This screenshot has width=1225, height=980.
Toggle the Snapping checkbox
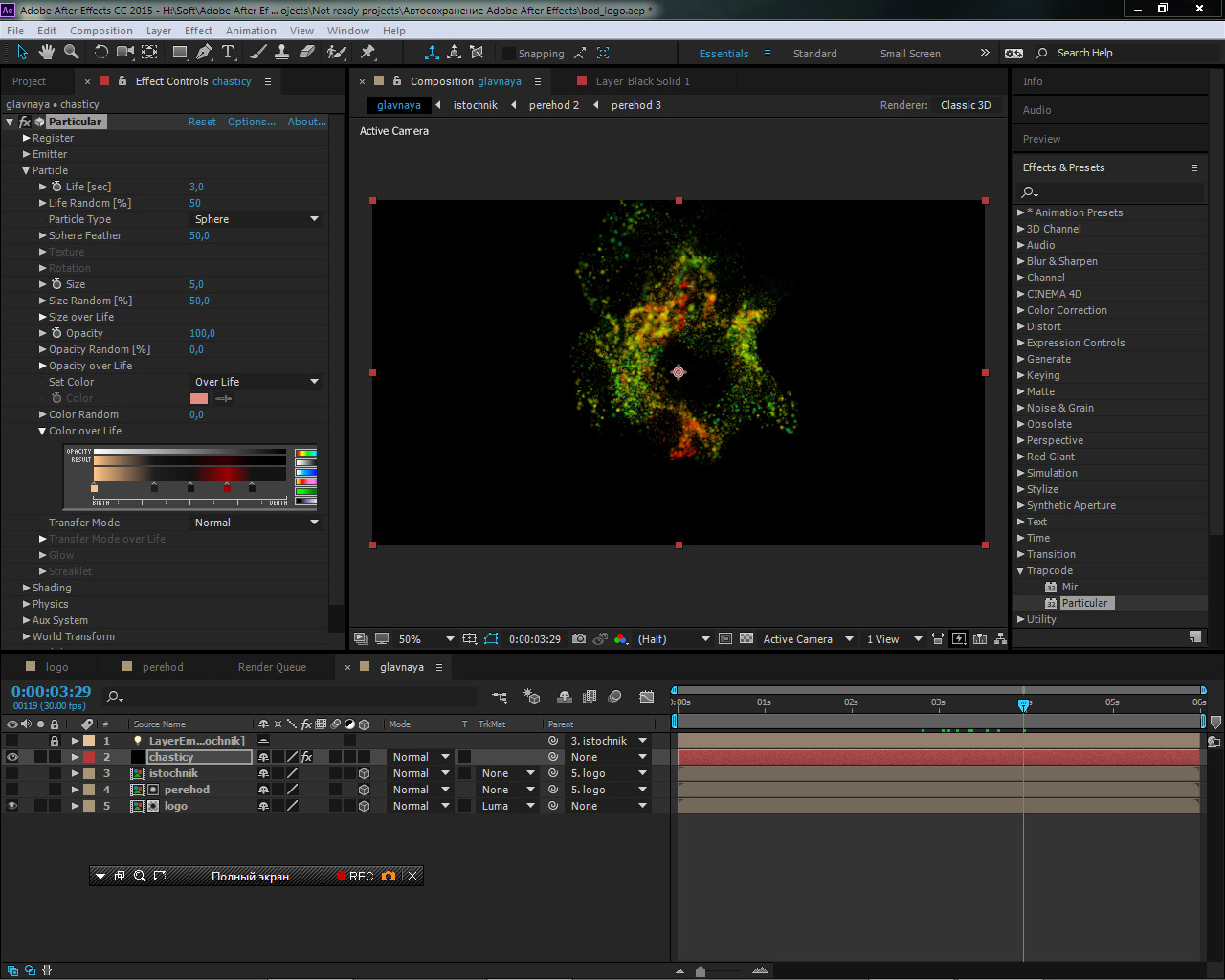[x=509, y=54]
